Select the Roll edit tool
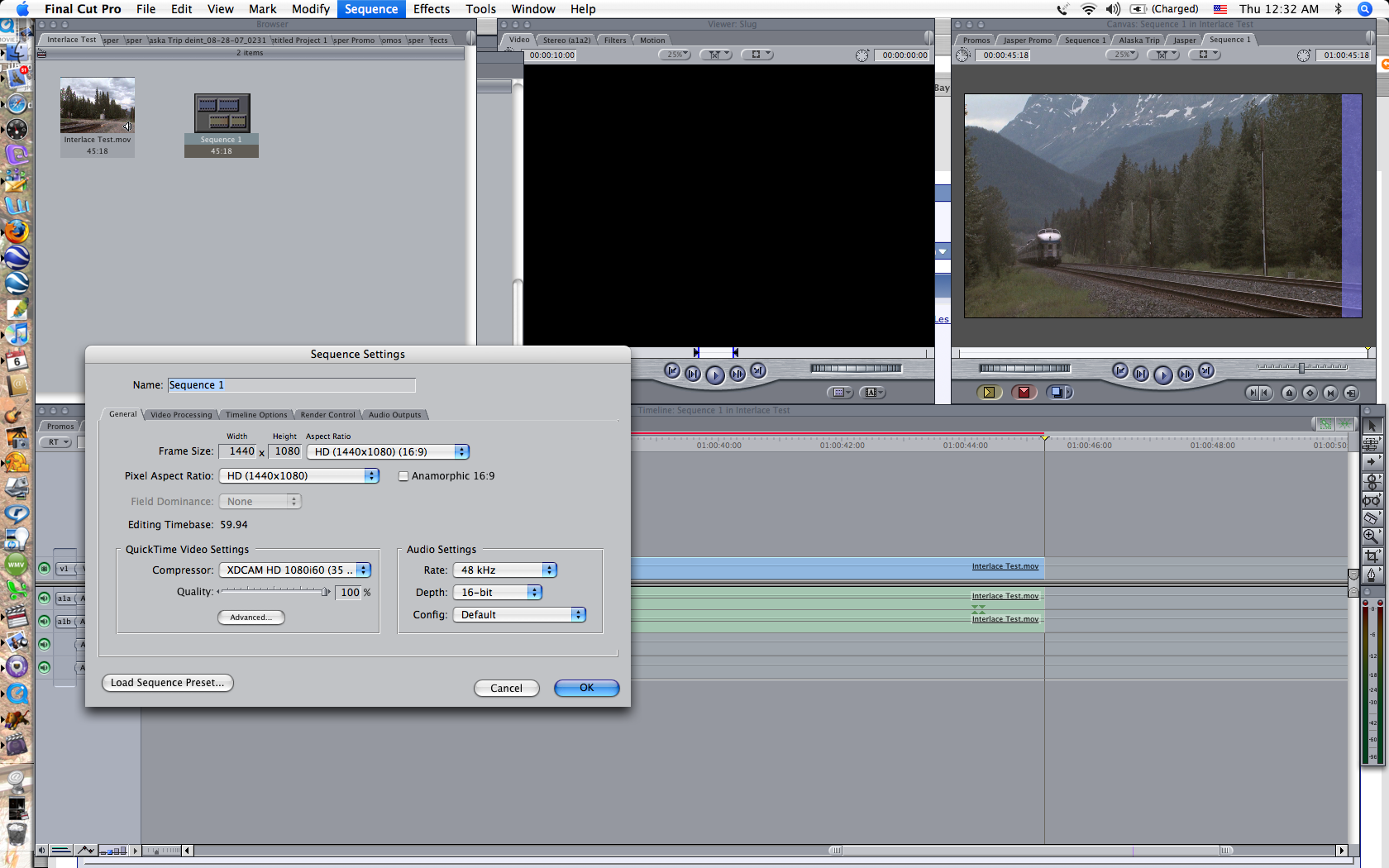This screenshot has height=868, width=1389. click(x=1372, y=481)
